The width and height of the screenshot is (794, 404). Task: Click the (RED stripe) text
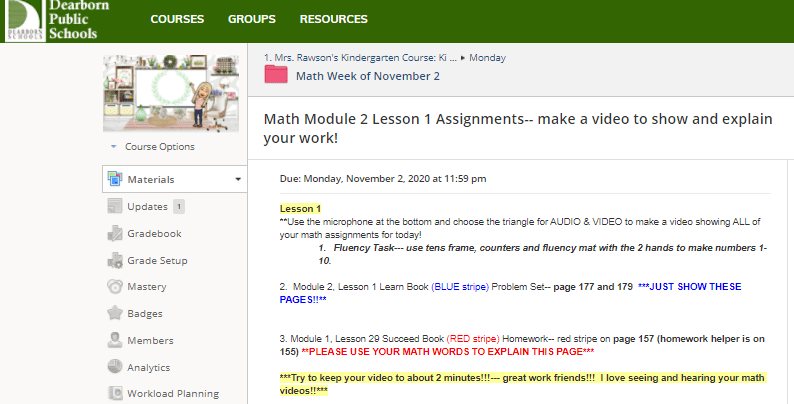pos(473,339)
